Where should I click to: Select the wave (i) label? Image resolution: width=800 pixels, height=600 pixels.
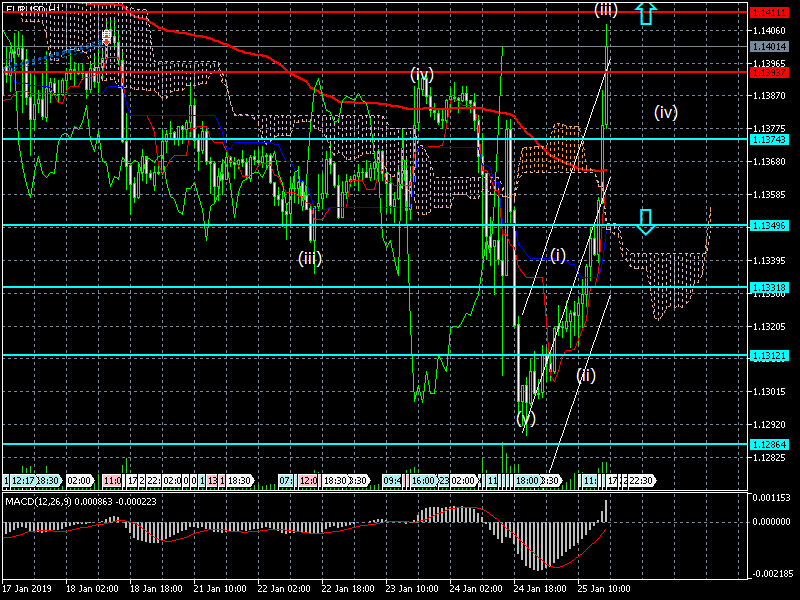(557, 254)
